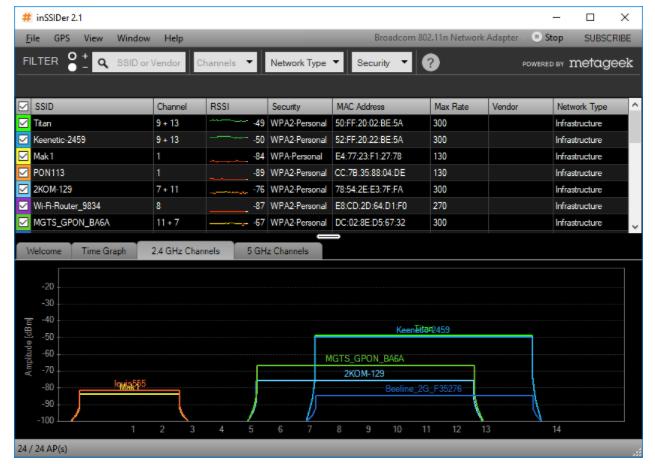Click MAC address 50:FF:20:02:BE:5A
This screenshot has width=655, height=464.
pos(369,123)
